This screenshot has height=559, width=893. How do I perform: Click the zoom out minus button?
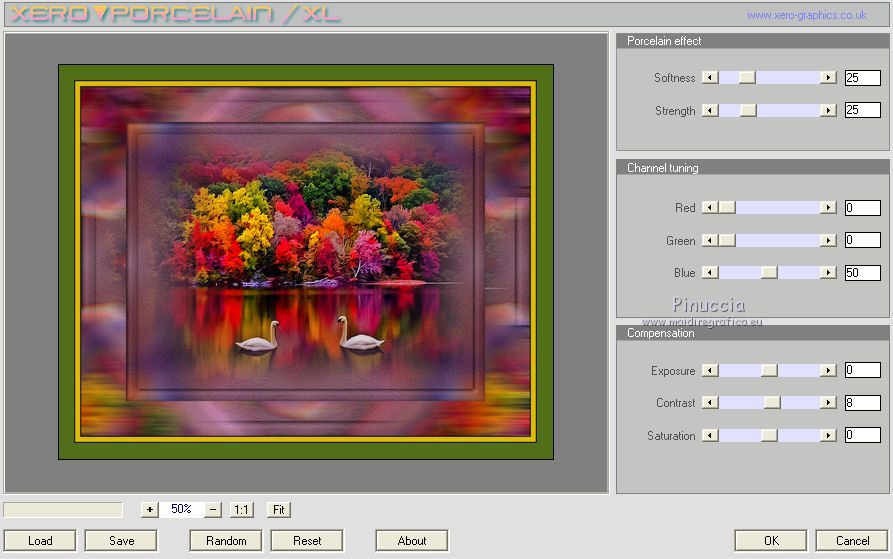tap(213, 509)
